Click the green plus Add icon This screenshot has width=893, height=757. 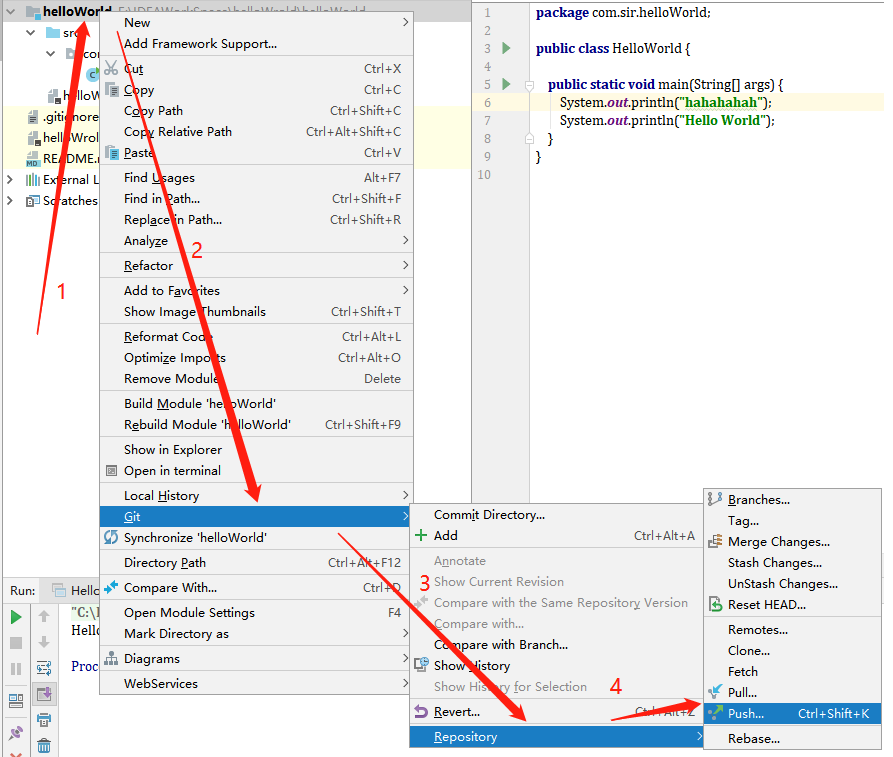click(x=421, y=535)
